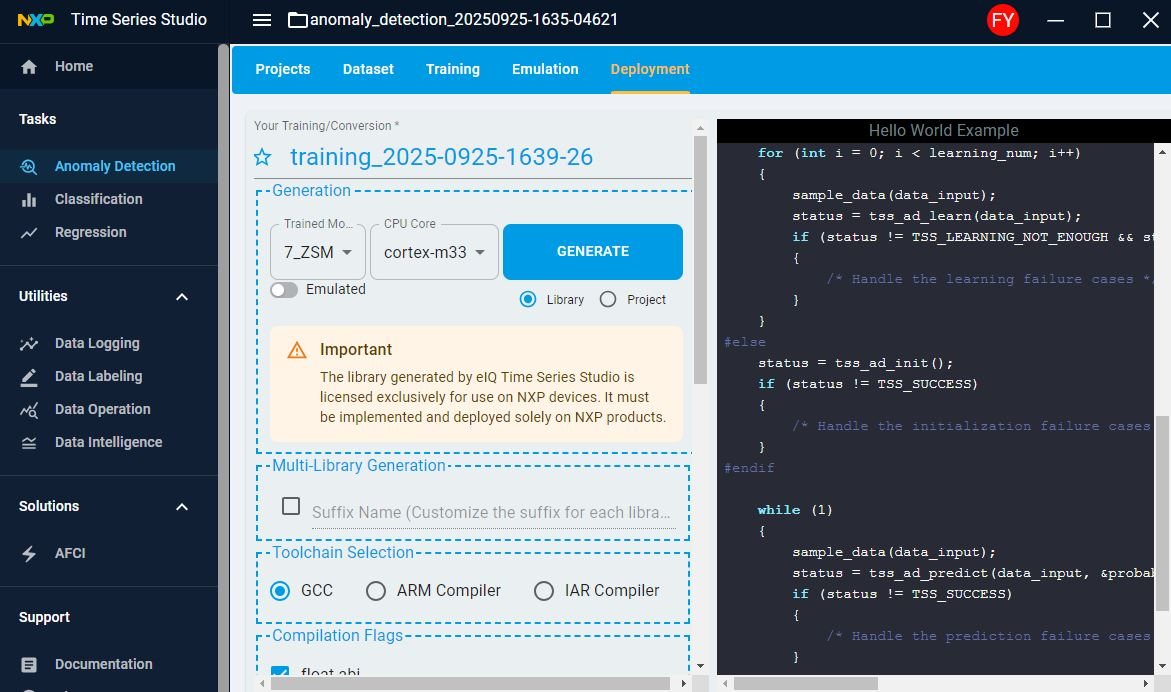This screenshot has width=1171, height=692.
Task: Switch to the Deployment tab
Action: click(650, 69)
